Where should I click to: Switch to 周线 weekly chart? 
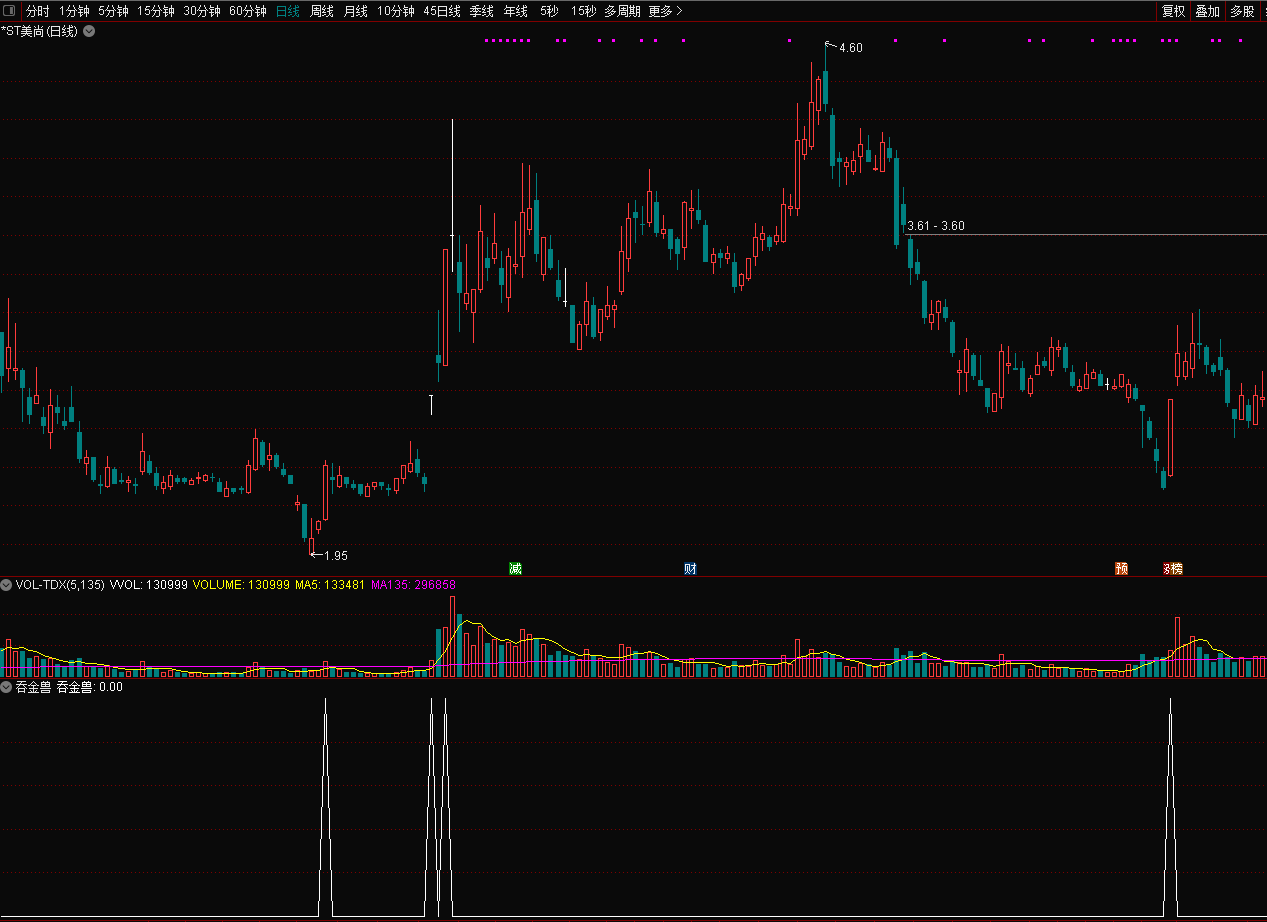point(321,11)
